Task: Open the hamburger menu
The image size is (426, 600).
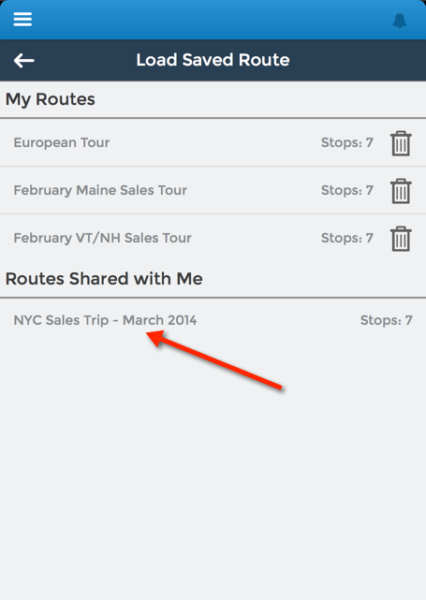Action: click(23, 19)
